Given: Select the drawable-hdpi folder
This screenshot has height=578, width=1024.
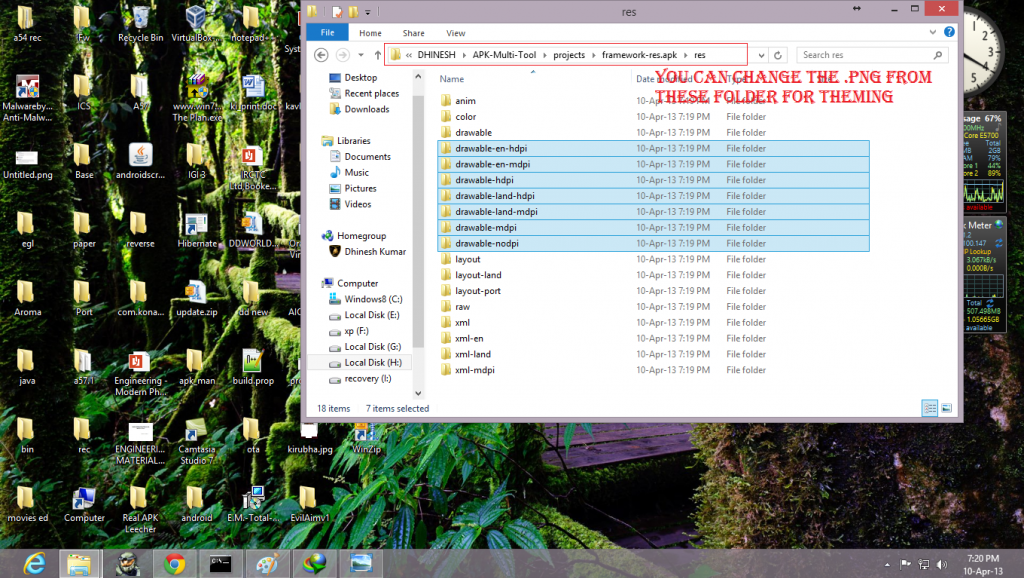Looking at the screenshot, I should (653, 180).
